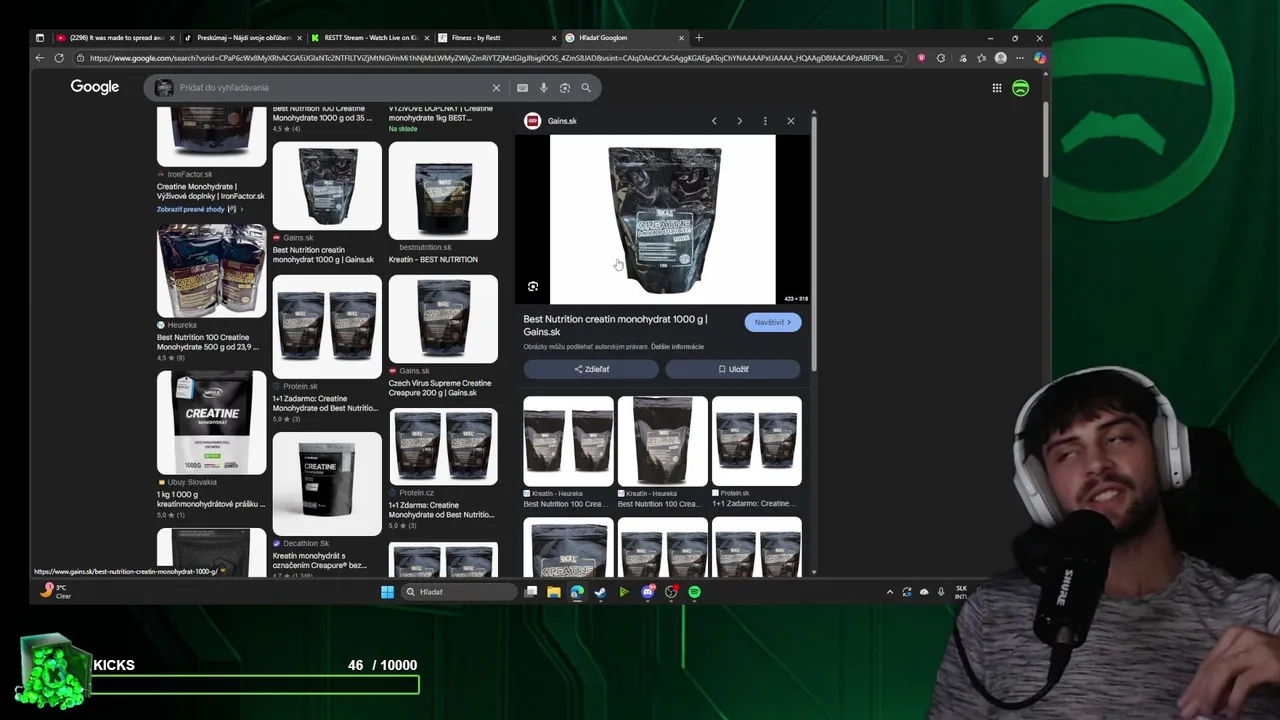Open IronFactor.sk Creatine Monohydrate result
Image resolution: width=1280 pixels, height=720 pixels.
tap(210, 191)
